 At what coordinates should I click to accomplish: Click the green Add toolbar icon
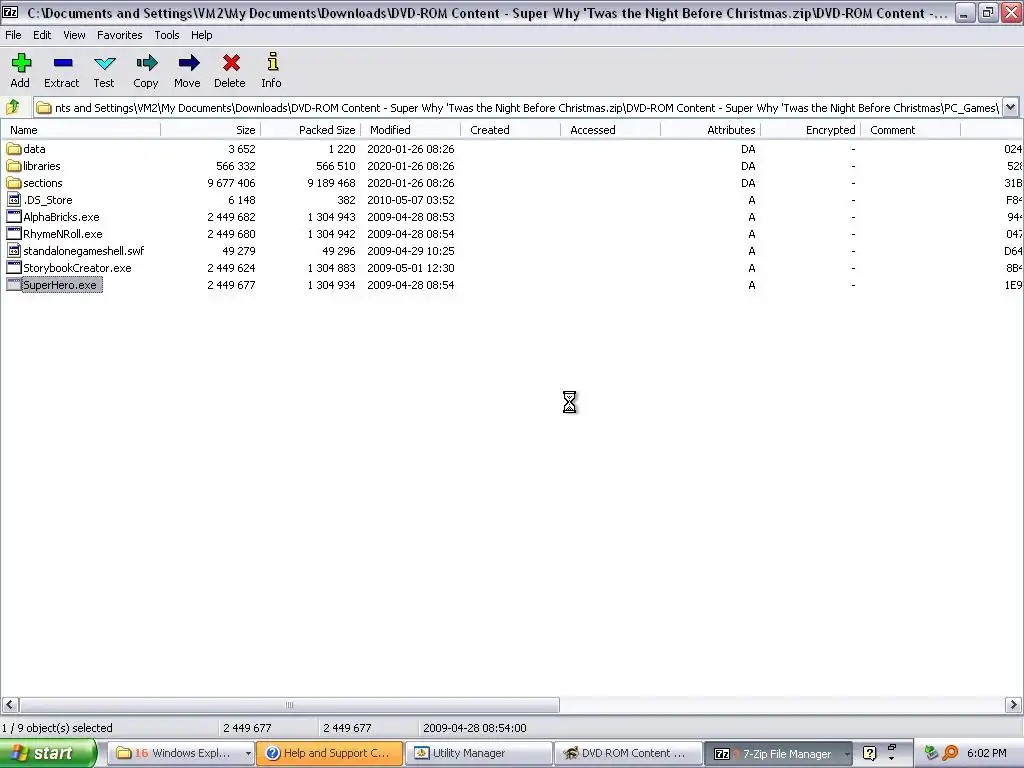pos(21,63)
